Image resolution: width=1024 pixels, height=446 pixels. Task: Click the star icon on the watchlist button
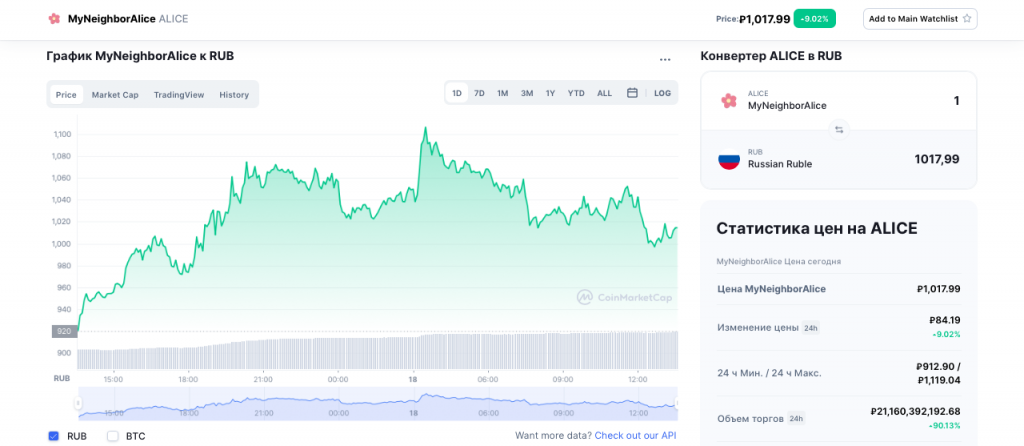point(967,19)
